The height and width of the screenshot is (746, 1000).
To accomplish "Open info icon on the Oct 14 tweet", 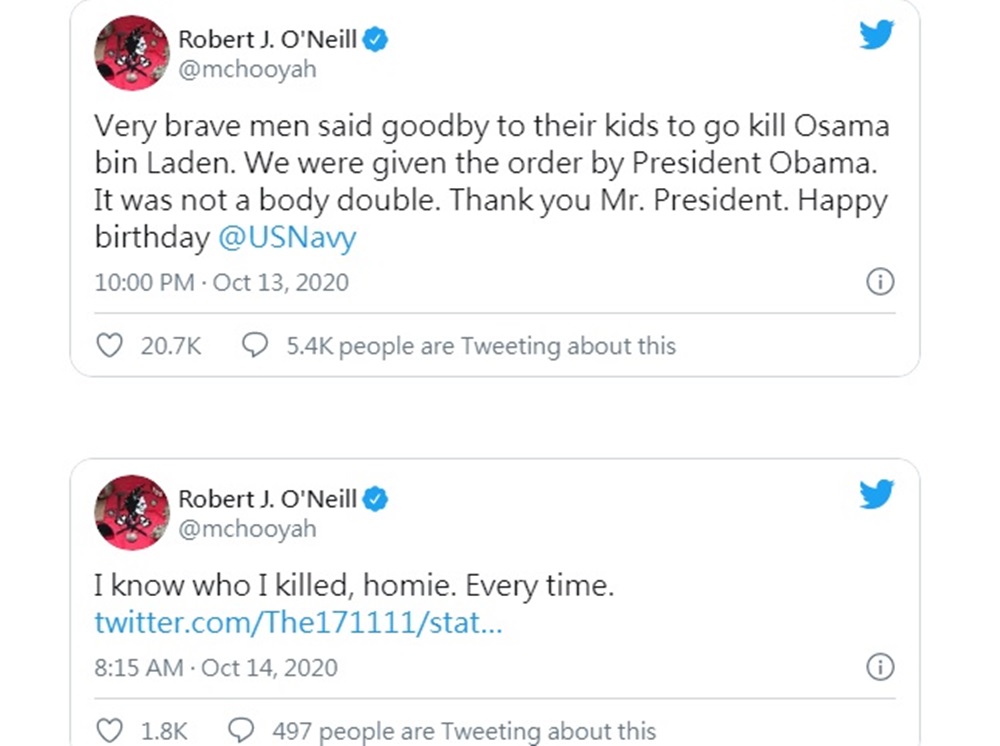I will click(880, 667).
